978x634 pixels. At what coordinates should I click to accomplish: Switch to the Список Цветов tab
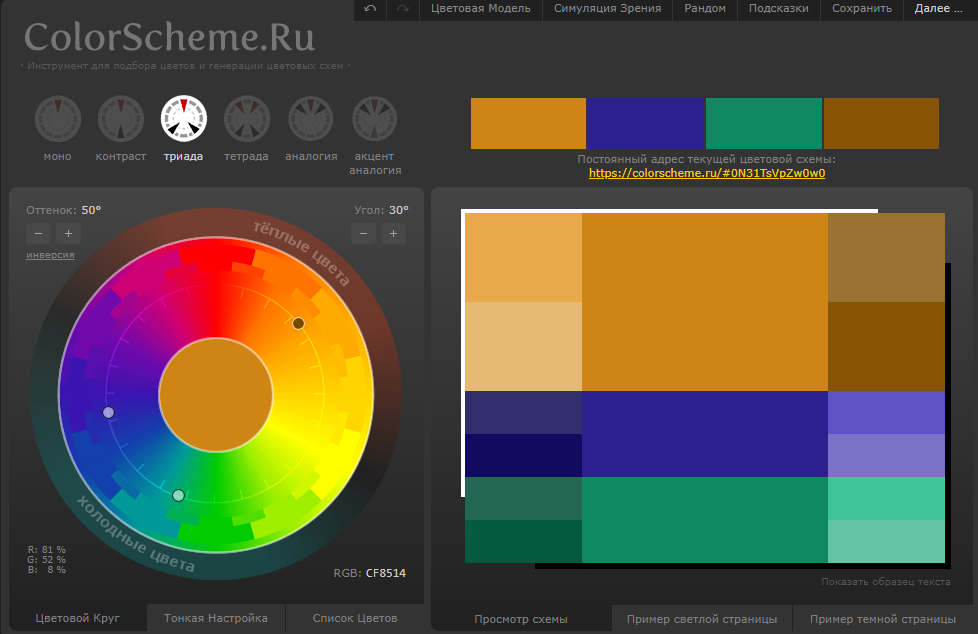click(x=355, y=618)
